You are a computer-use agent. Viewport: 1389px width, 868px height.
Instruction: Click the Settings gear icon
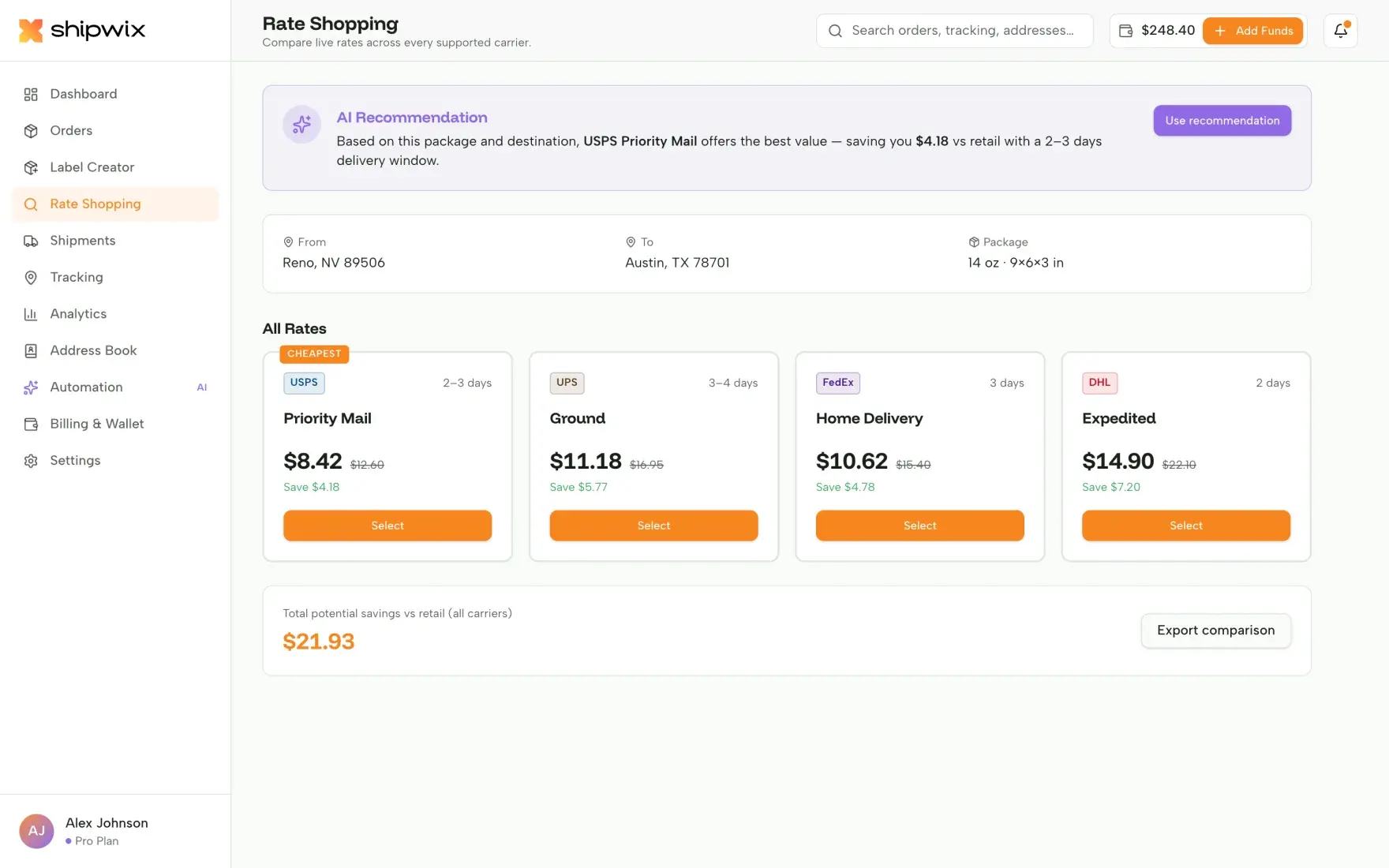[x=31, y=461]
